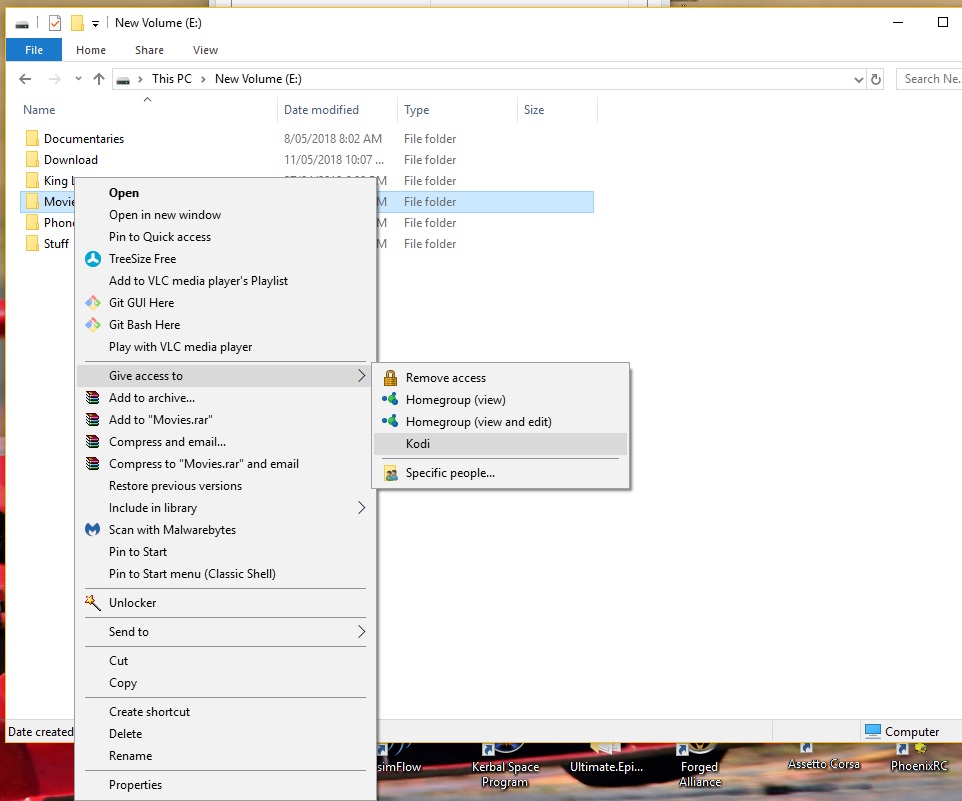Screen dimensions: 962x801
Task: Open the File ribbon tab
Action: 34,50
